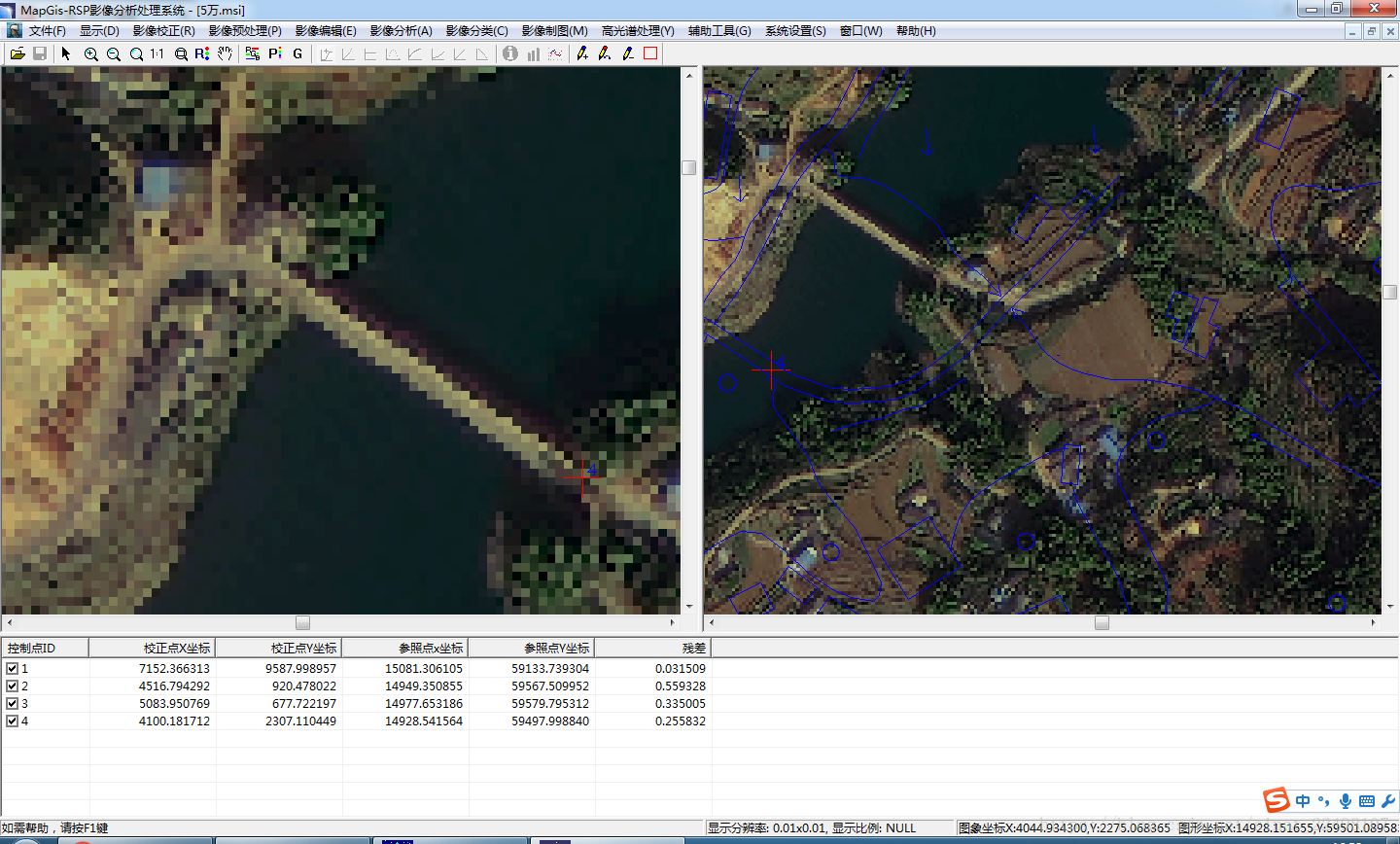Screen dimensions: 1400x844
Task: Click right image vertical scrollbar thumb
Action: tap(1390, 292)
